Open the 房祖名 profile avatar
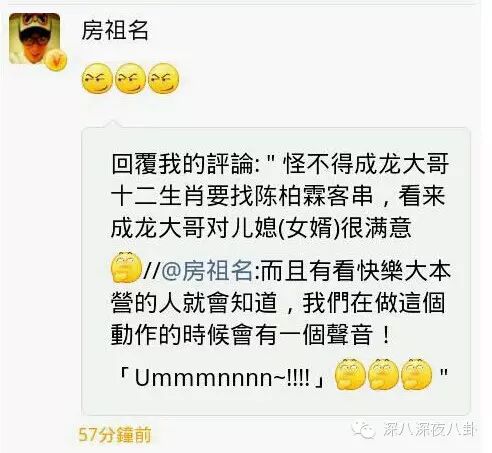 click(34, 39)
